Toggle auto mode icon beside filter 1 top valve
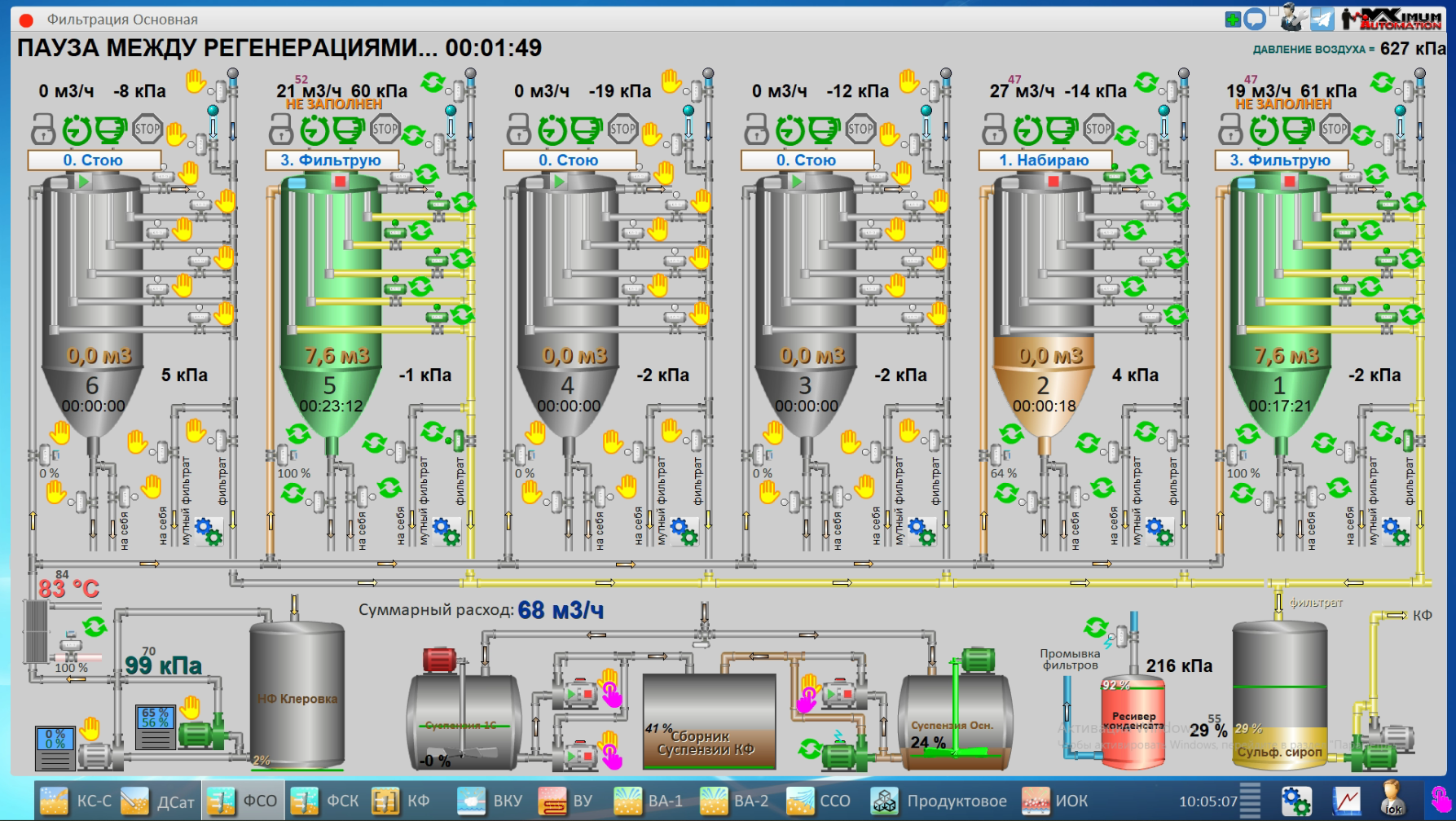 coord(1382,82)
